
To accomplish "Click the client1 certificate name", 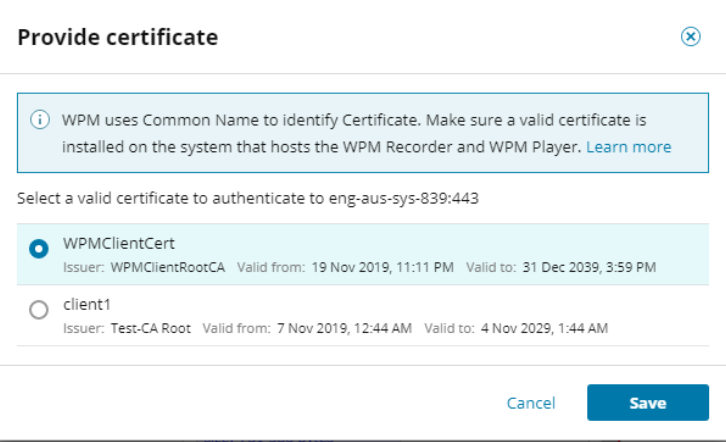I will (87, 304).
